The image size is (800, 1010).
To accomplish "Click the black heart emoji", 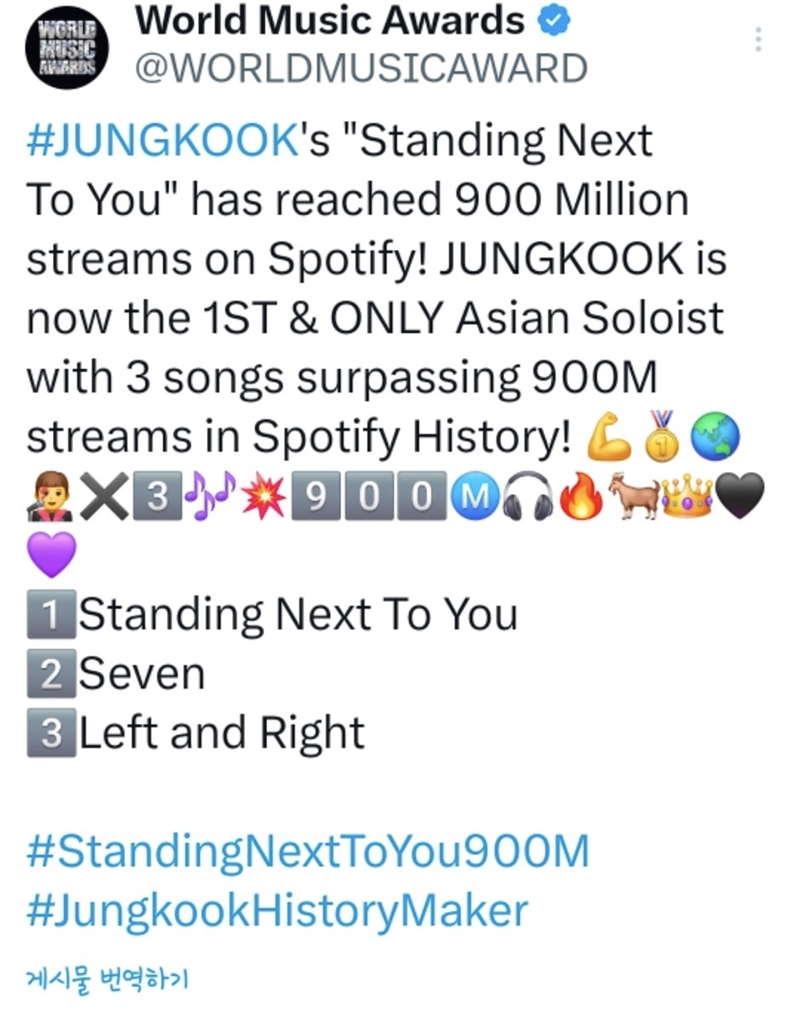I will click(x=740, y=496).
